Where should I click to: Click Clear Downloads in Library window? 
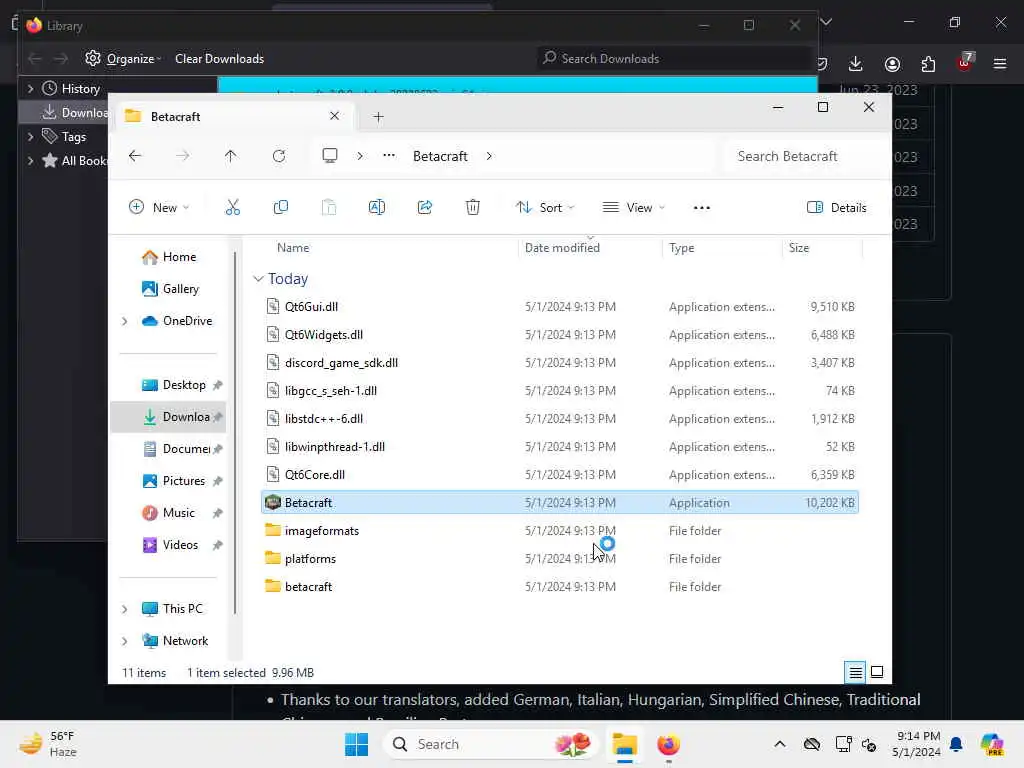(219, 59)
